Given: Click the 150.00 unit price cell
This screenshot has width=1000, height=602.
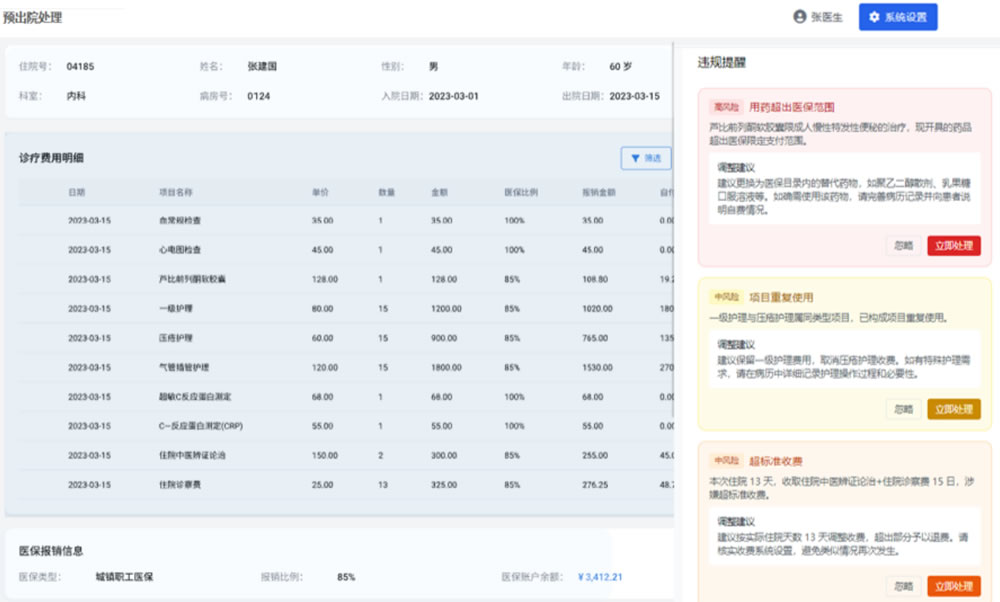Looking at the screenshot, I should pos(325,455).
